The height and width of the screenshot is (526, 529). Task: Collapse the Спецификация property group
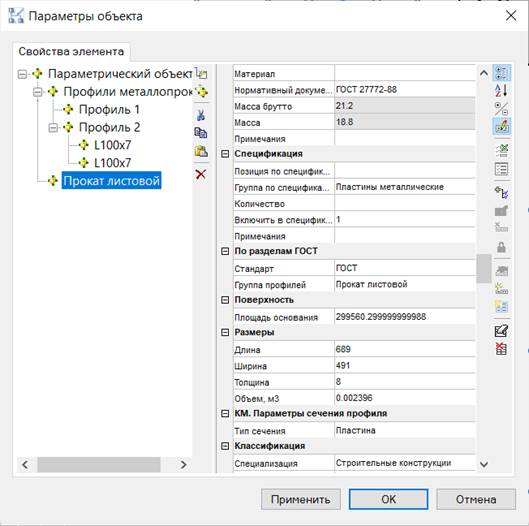[225, 154]
